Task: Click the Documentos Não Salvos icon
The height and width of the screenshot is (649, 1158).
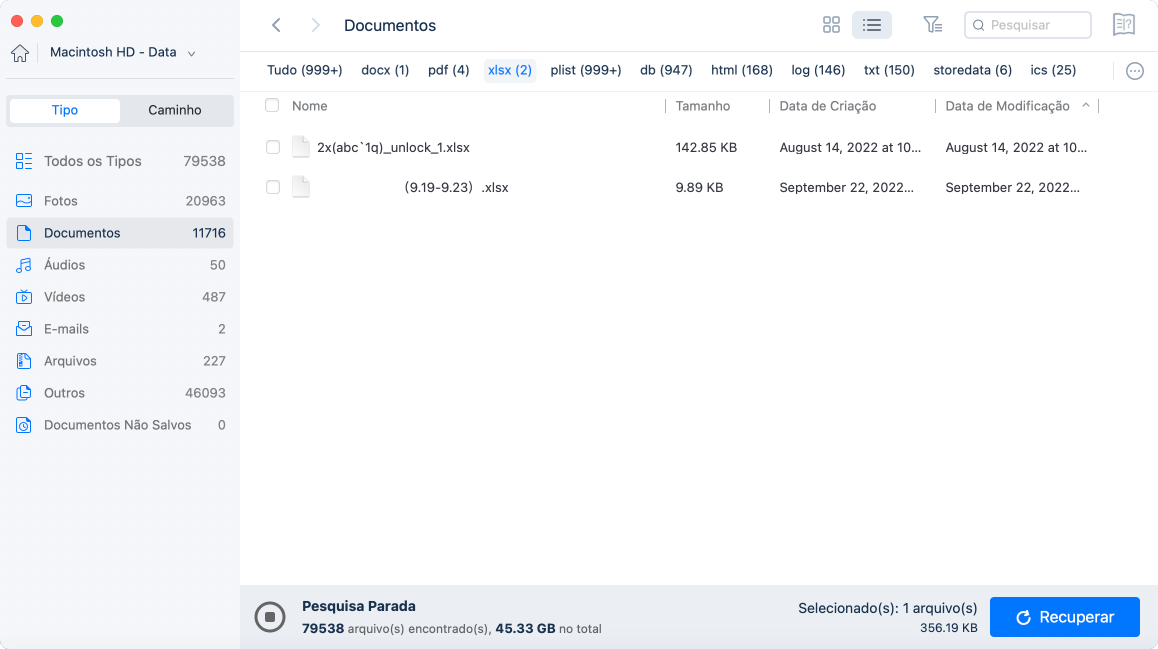Action: (24, 425)
